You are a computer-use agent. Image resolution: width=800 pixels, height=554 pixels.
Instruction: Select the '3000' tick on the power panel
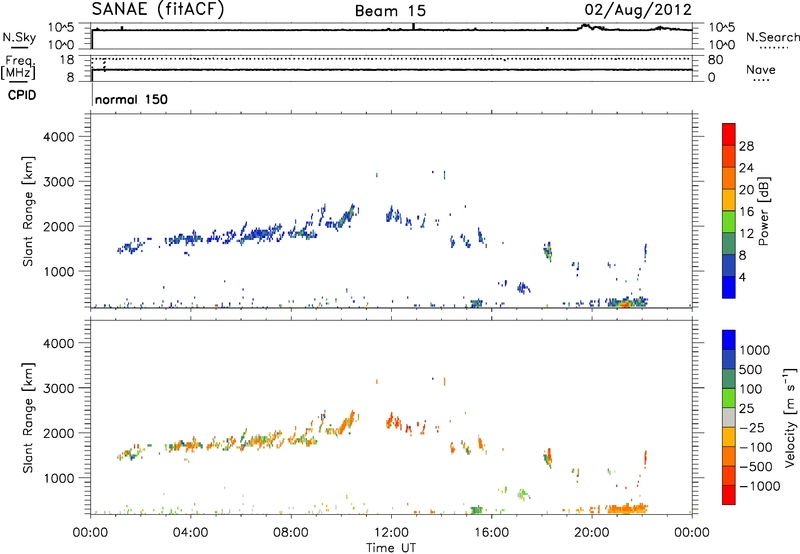click(59, 182)
